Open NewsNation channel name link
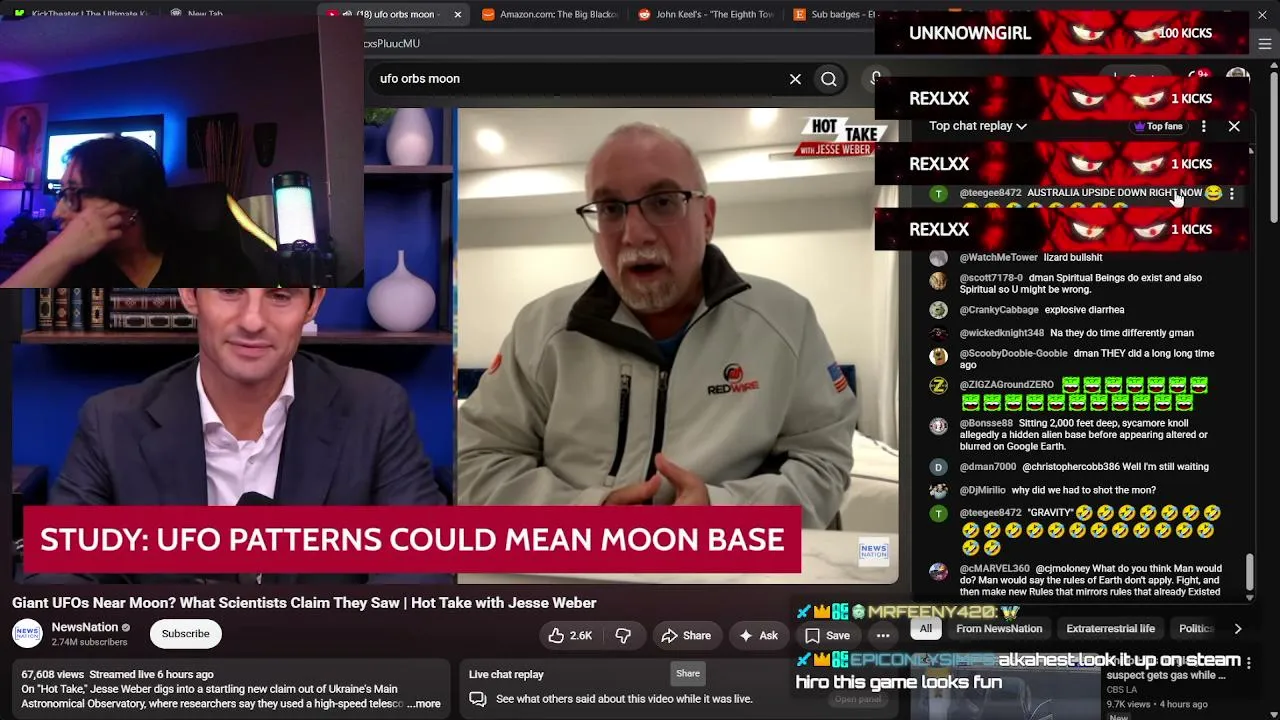 pyautogui.click(x=85, y=627)
